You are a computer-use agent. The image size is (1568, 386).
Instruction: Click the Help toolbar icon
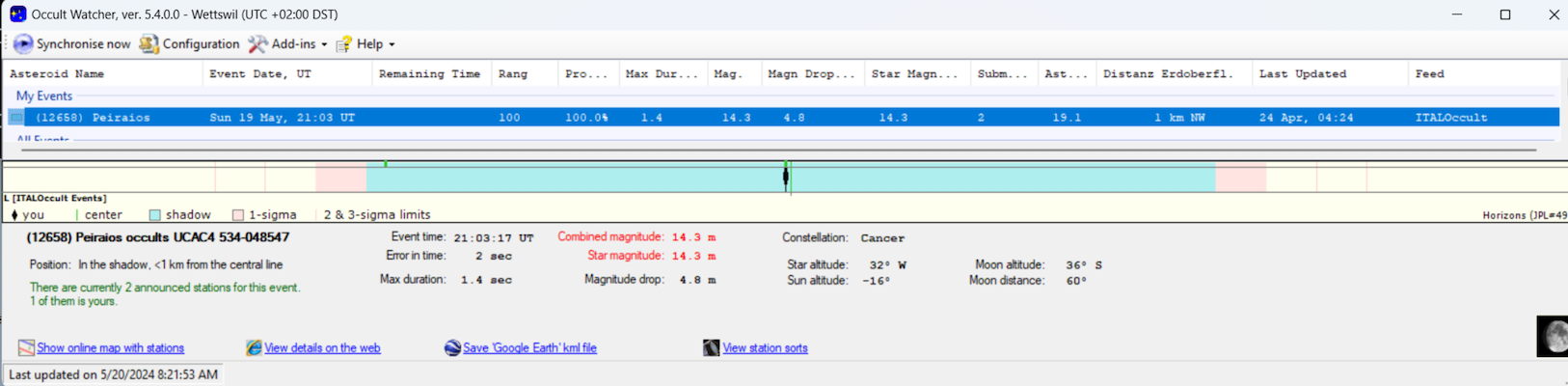pyautogui.click(x=343, y=44)
